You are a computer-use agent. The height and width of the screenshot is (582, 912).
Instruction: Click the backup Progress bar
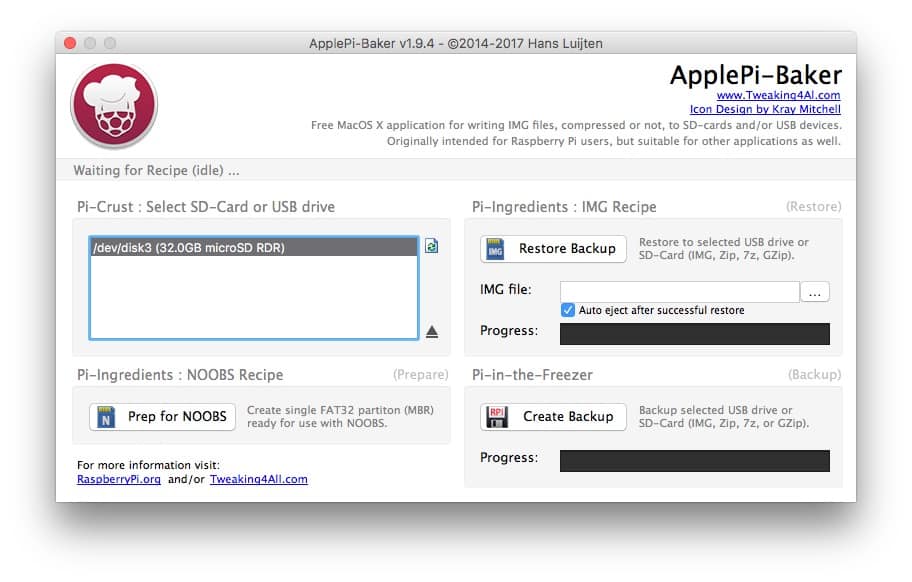click(x=694, y=461)
